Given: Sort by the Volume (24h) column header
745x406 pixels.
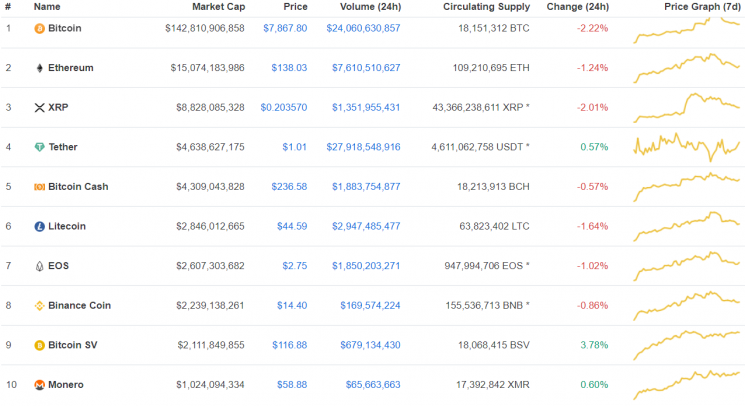Looking at the screenshot, I should click(x=371, y=7).
